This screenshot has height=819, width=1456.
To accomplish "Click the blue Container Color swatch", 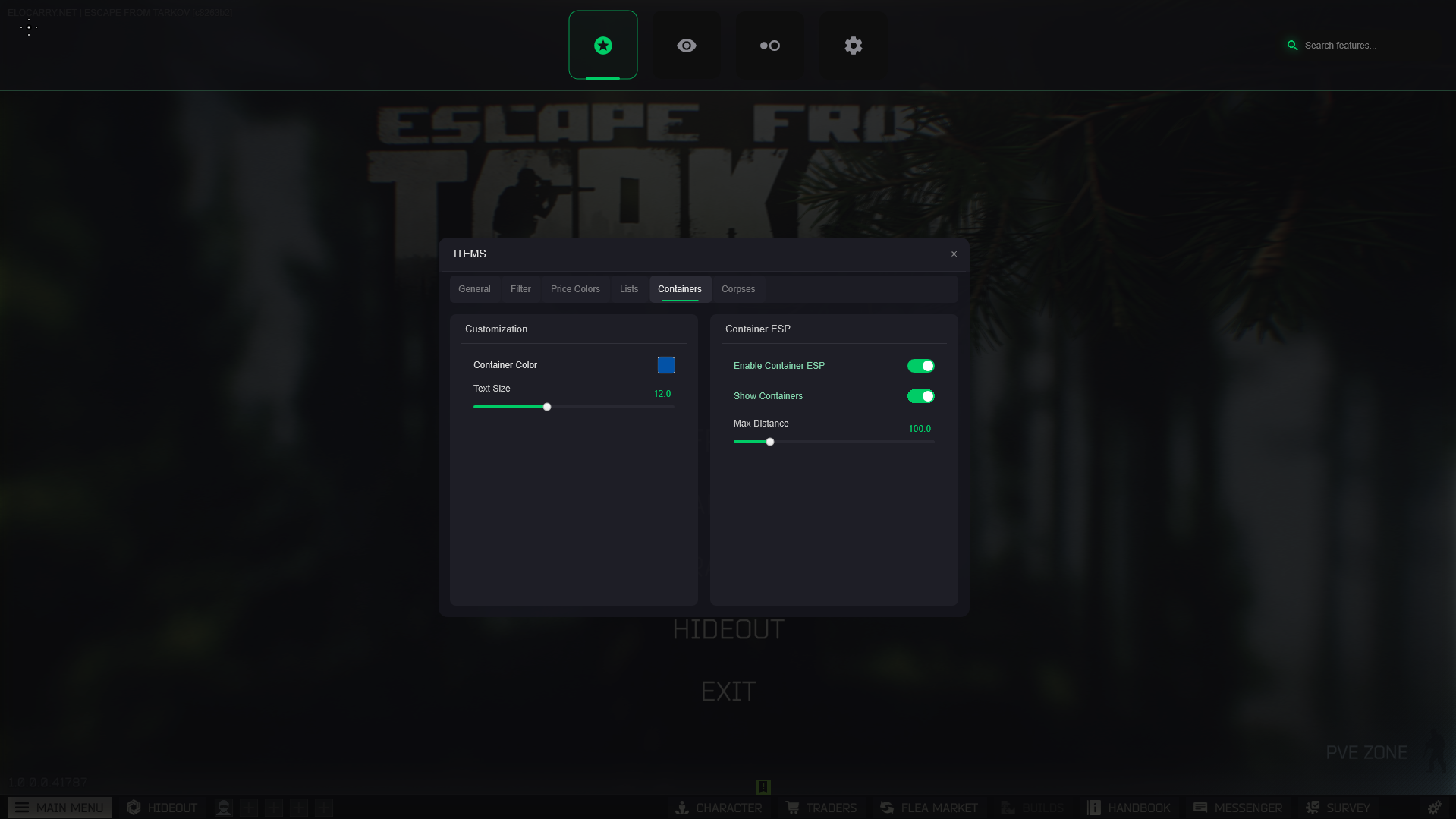I will click(665, 365).
